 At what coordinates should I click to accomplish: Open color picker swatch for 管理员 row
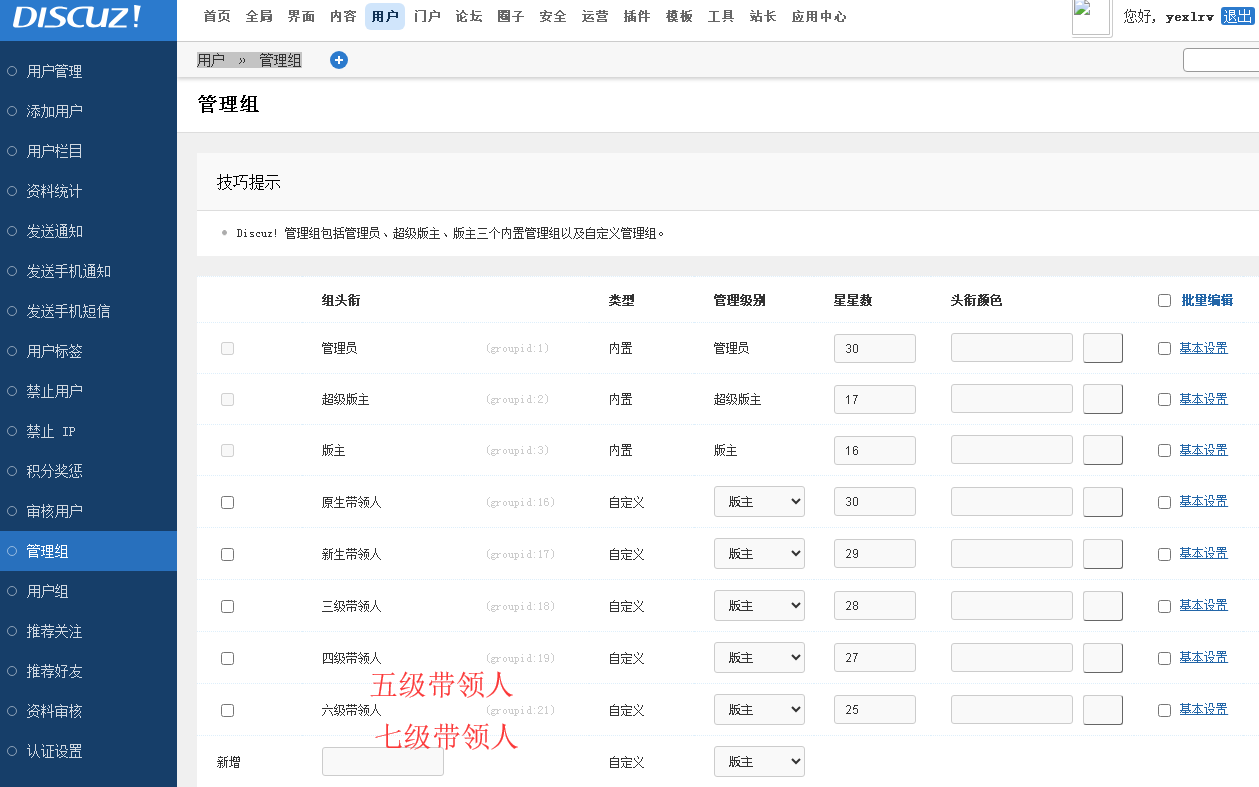pyautogui.click(x=1102, y=348)
